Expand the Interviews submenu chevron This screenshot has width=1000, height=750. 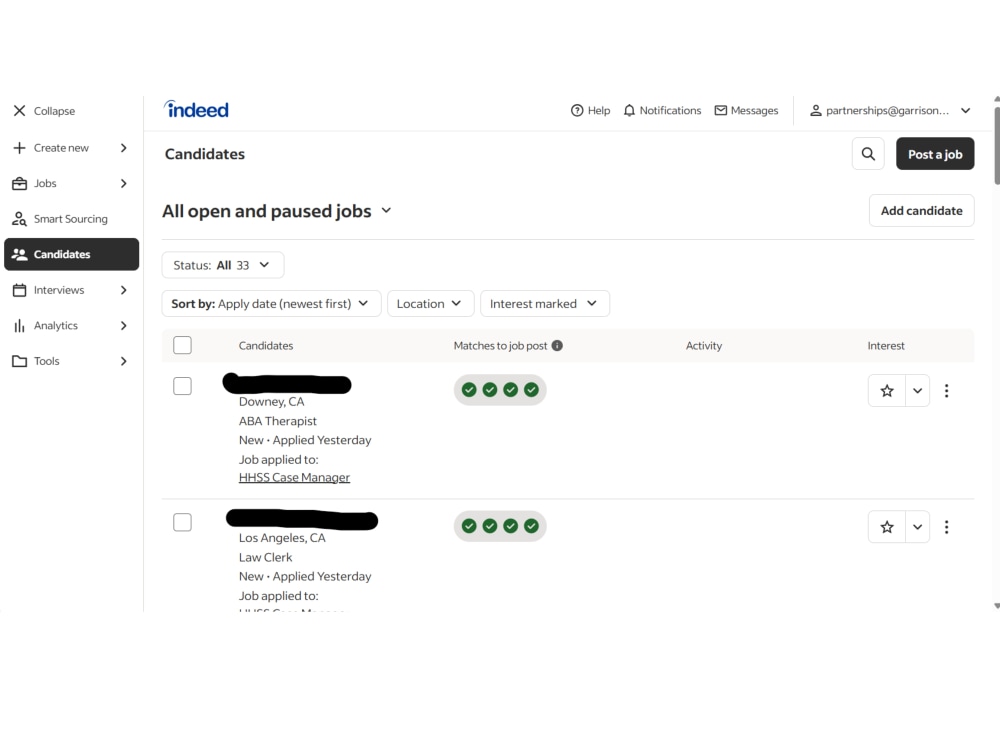(x=124, y=290)
